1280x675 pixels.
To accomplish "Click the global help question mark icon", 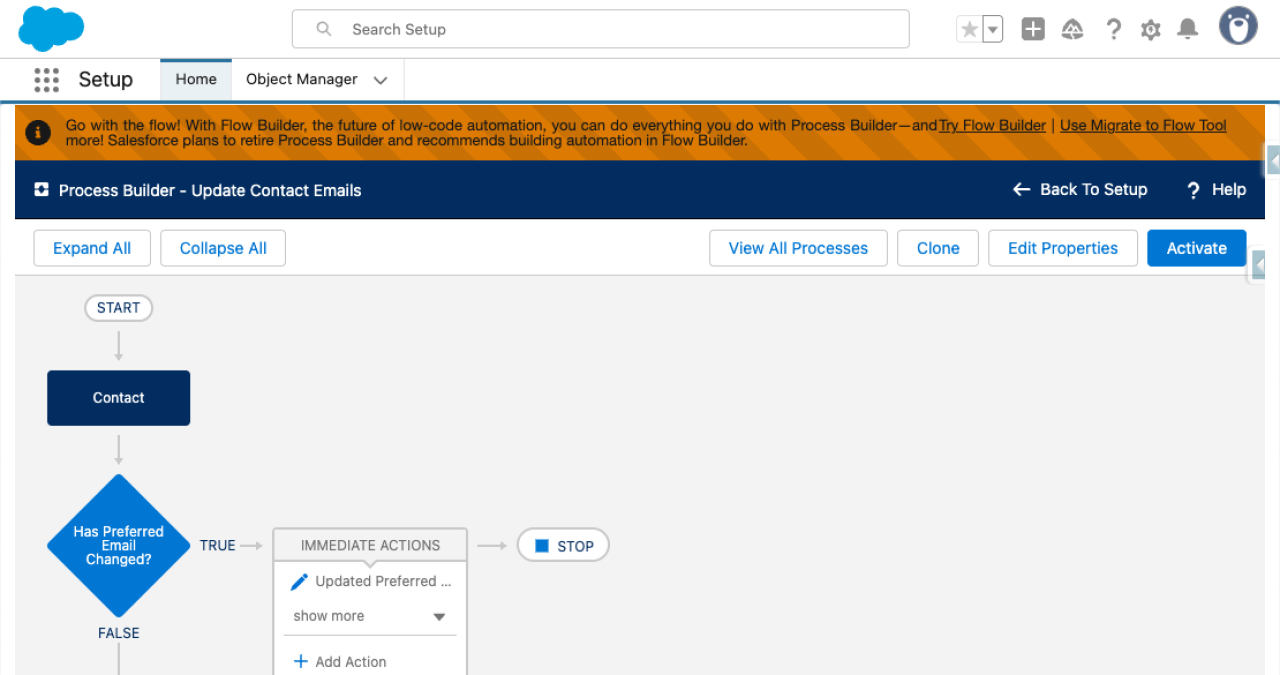I will click(x=1113, y=29).
